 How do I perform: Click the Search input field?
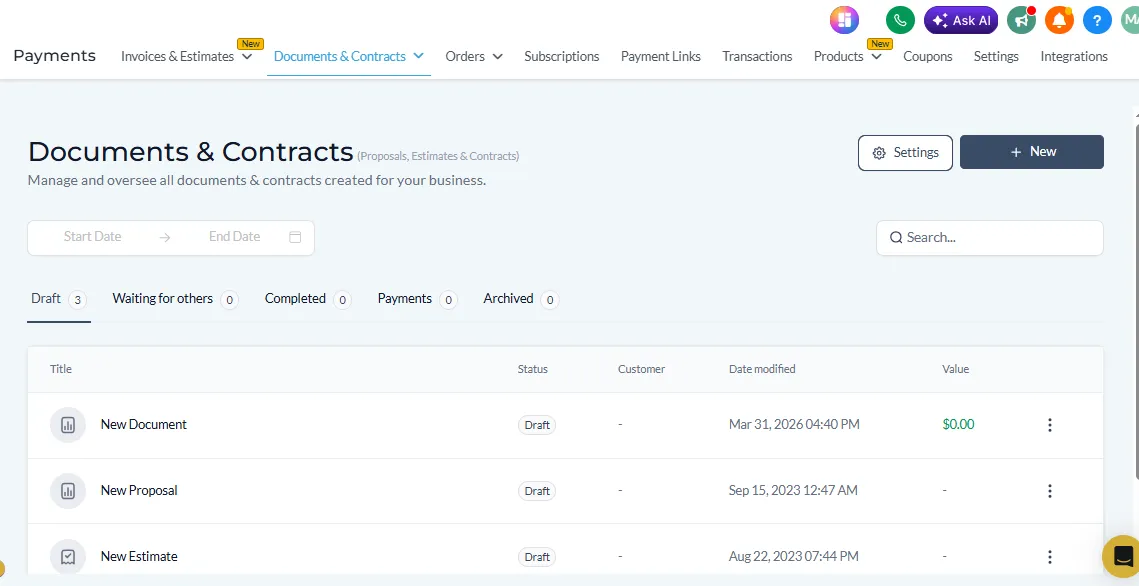tap(990, 238)
